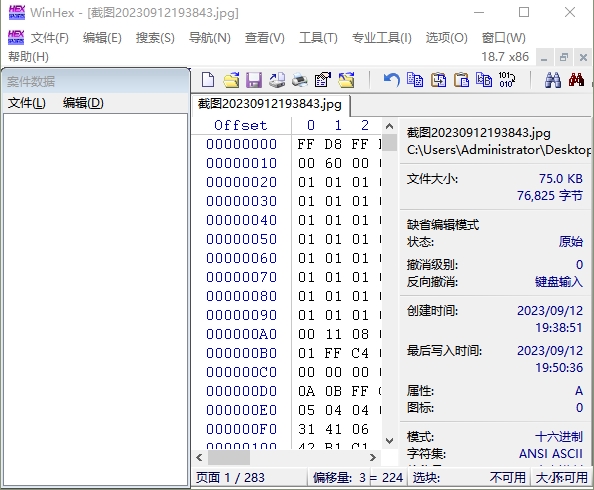The width and height of the screenshot is (594, 490).
Task: Click the 案件数据 panel header
Action: (x=95, y=81)
